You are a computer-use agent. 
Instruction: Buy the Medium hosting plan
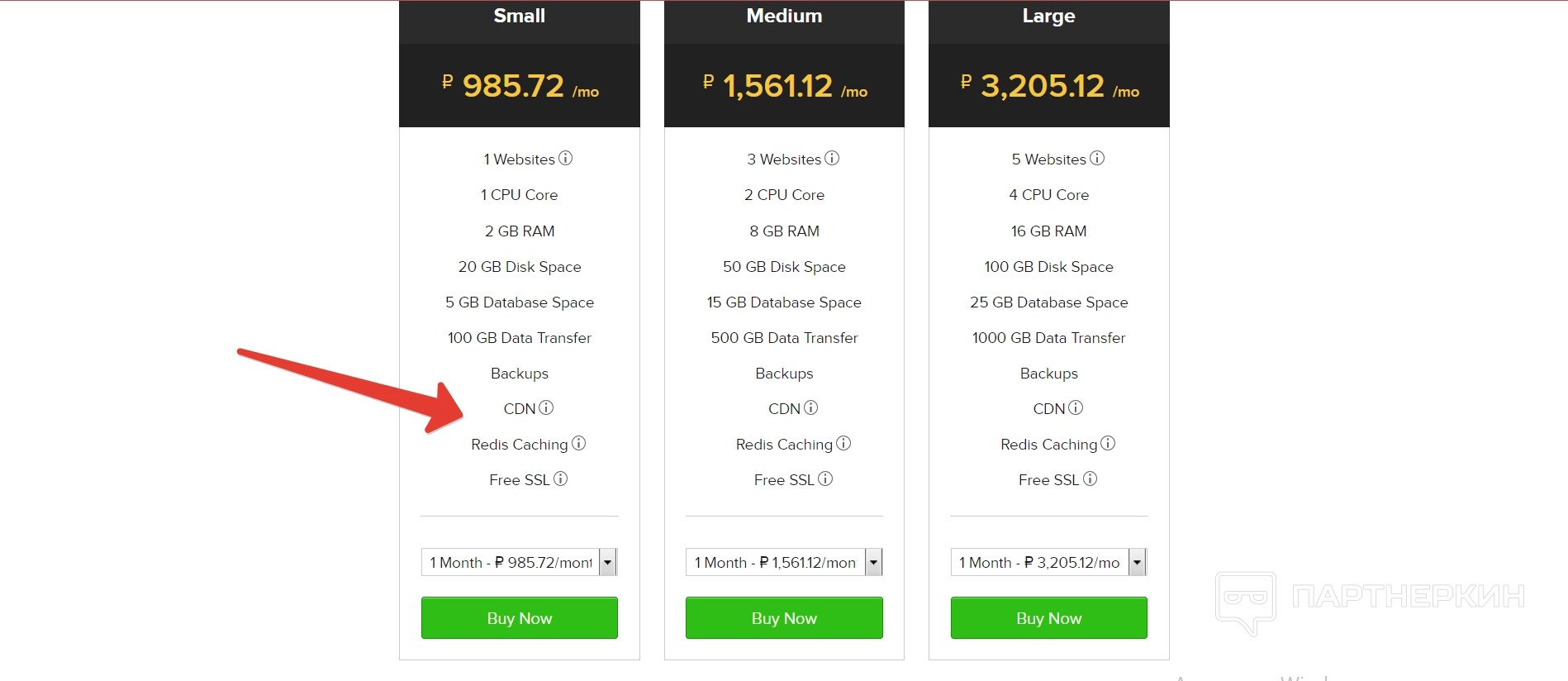point(784,618)
